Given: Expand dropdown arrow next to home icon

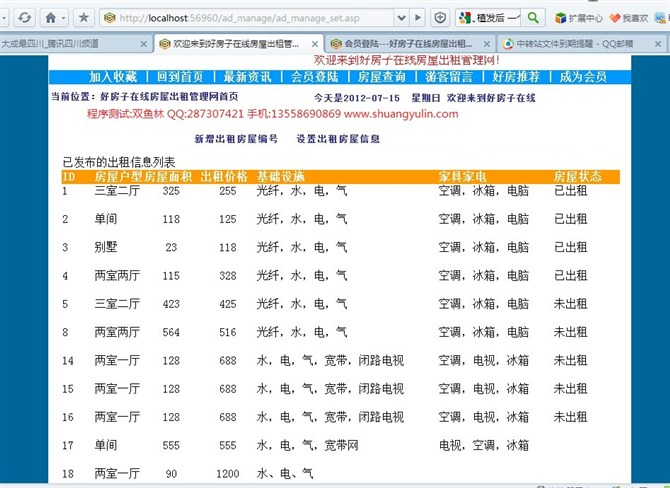Looking at the screenshot, I should [65, 18].
